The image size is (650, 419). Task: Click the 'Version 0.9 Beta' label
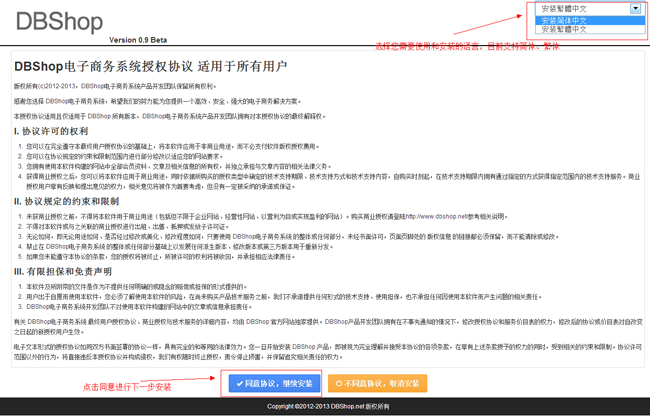[x=138, y=40]
